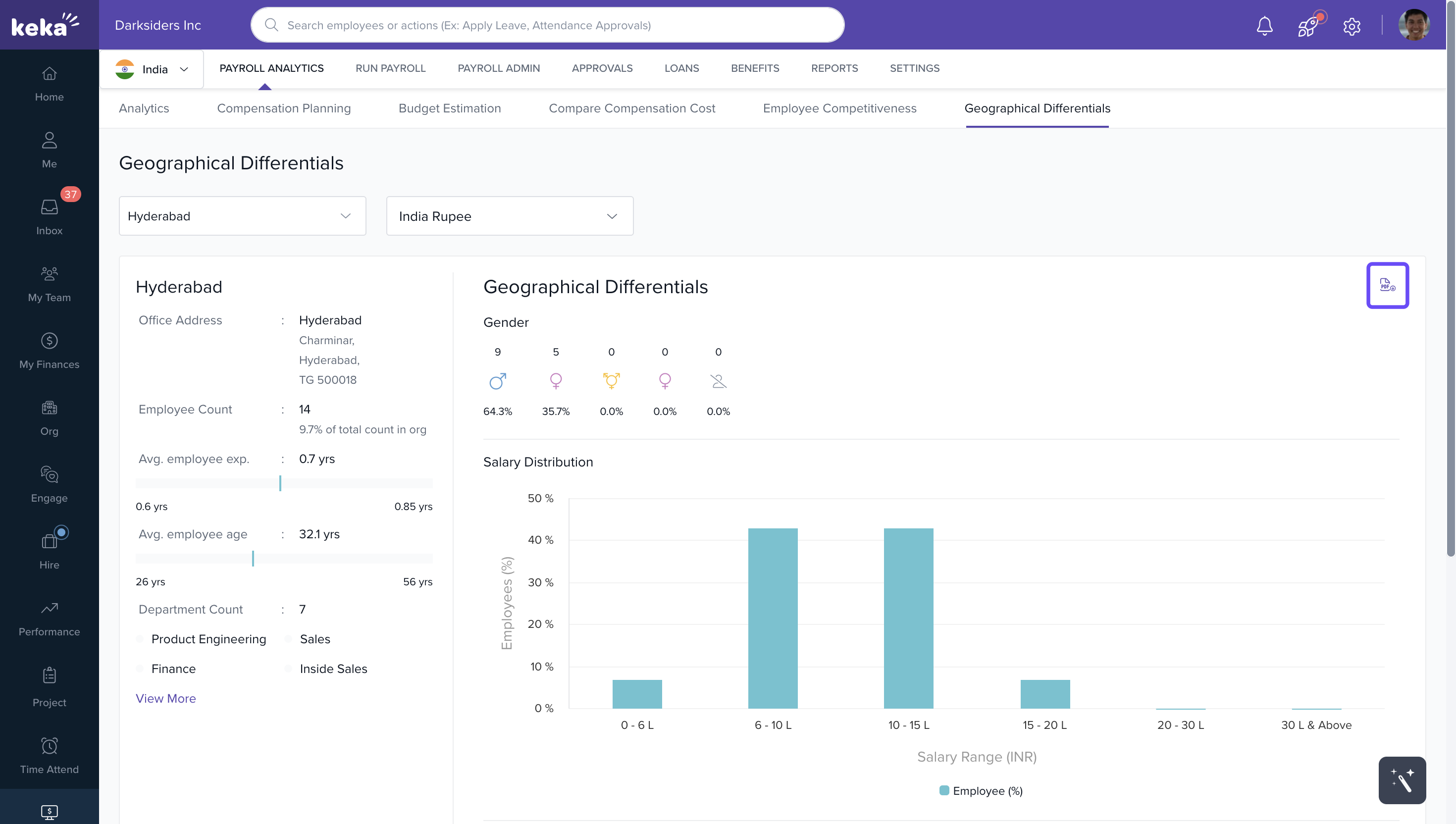Change currency from India Rupee dropdown

tap(509, 215)
